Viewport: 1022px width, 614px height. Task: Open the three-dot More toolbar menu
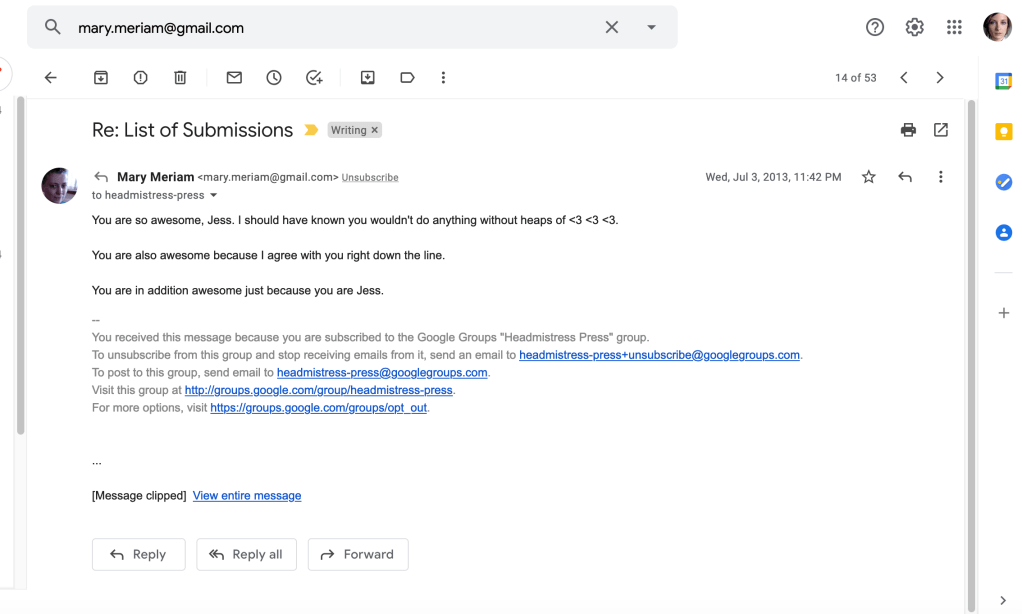(x=443, y=78)
